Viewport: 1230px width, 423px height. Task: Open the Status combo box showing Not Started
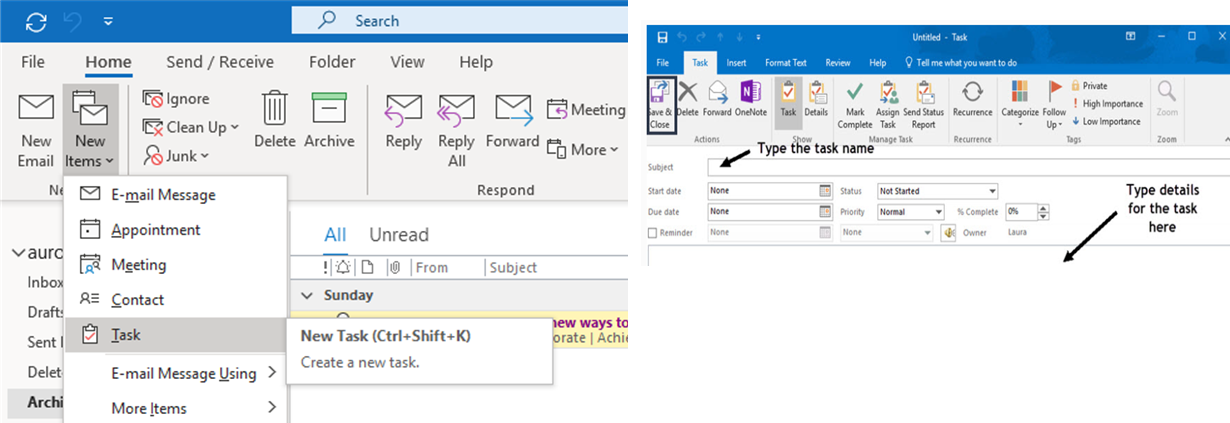(x=937, y=191)
